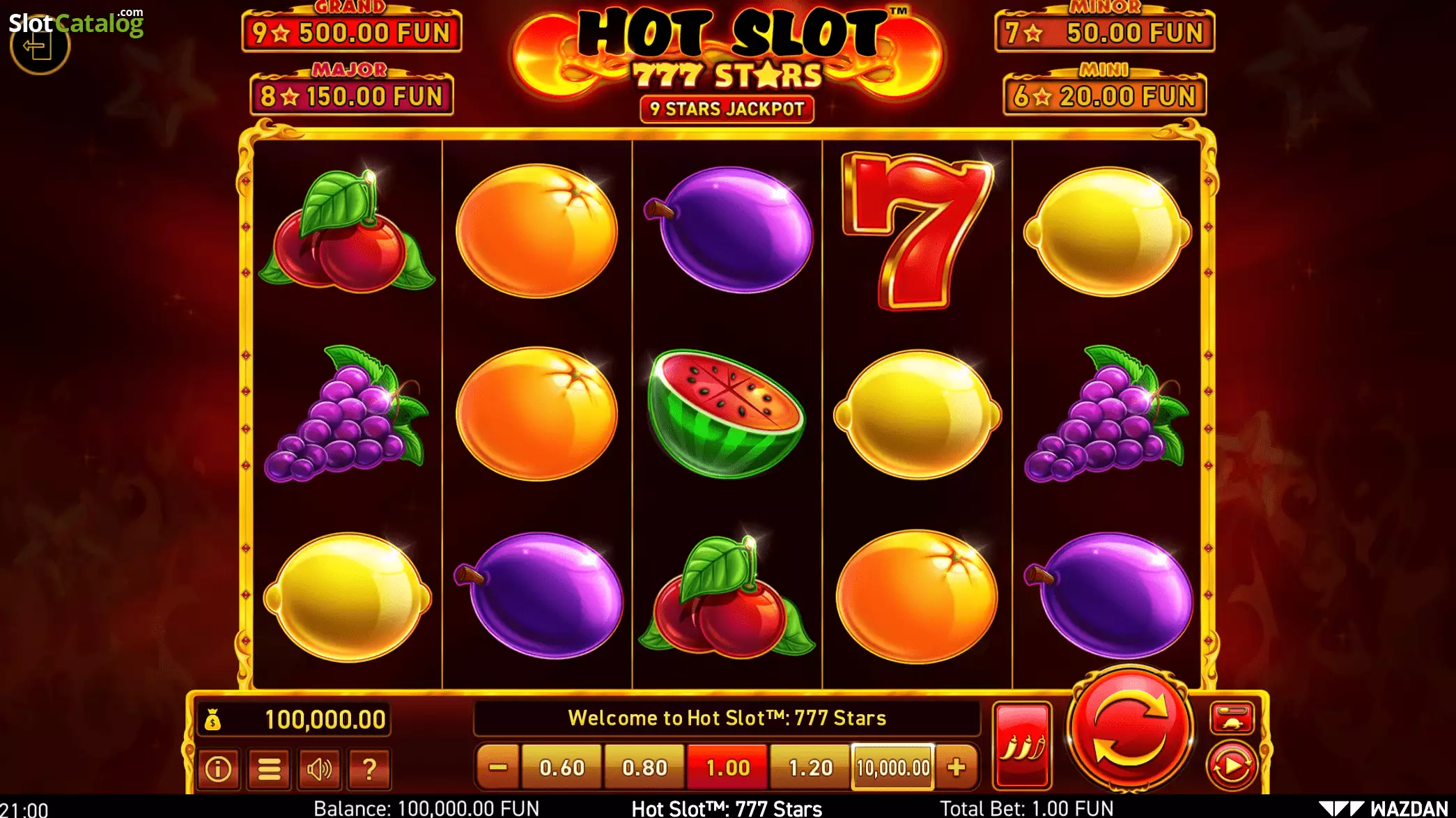Select the 10,000.00 maximum bet

(x=893, y=767)
